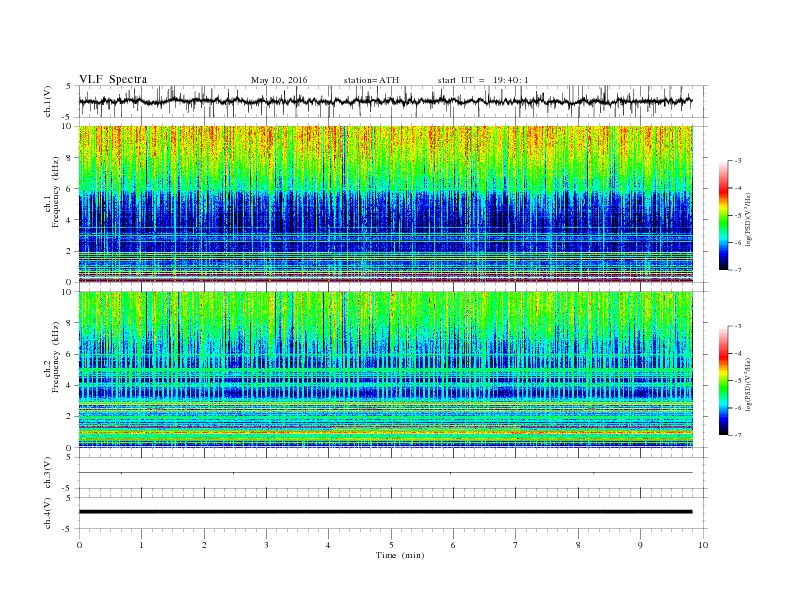Click the 4 kHz tick on ch.1 frequency axis
Image resolution: width=792 pixels, height=612 pixels.
coord(70,220)
